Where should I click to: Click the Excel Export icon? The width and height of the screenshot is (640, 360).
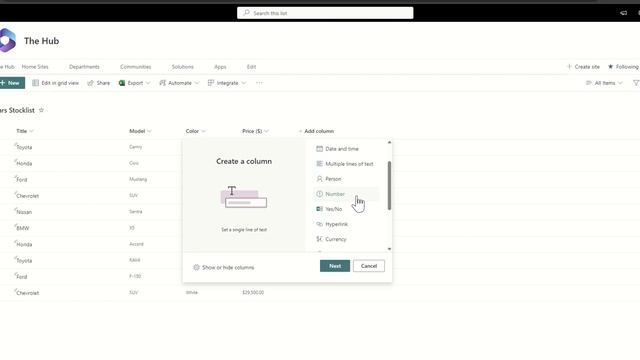[x=122, y=83]
